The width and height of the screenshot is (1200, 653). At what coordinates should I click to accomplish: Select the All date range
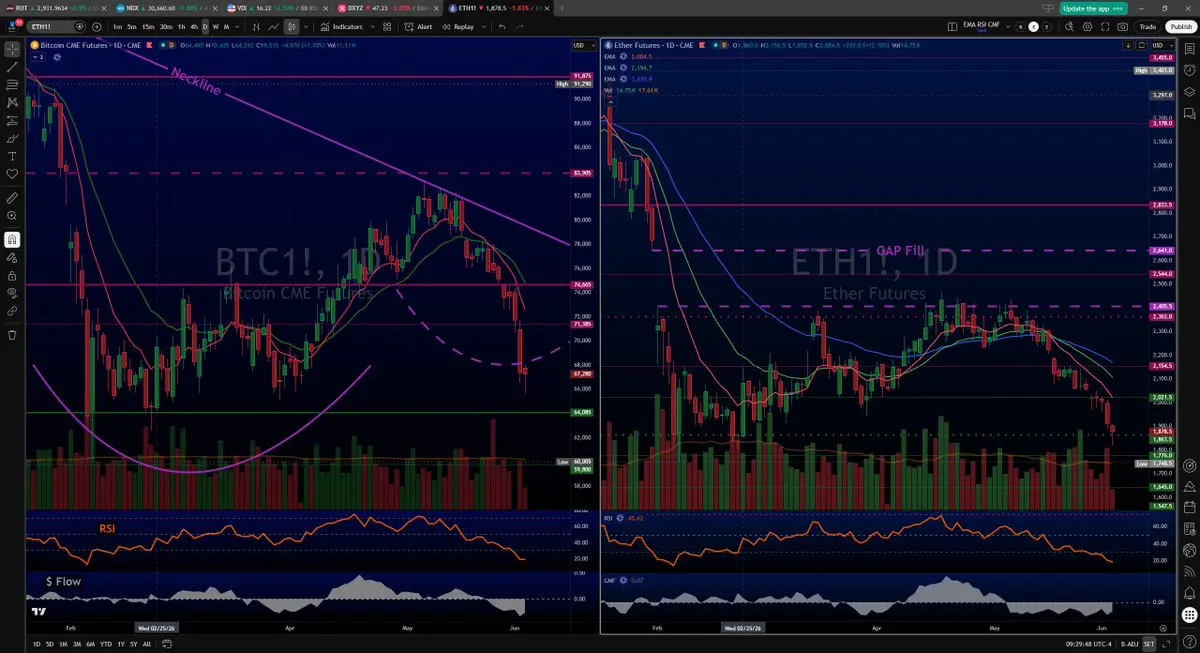click(147, 644)
